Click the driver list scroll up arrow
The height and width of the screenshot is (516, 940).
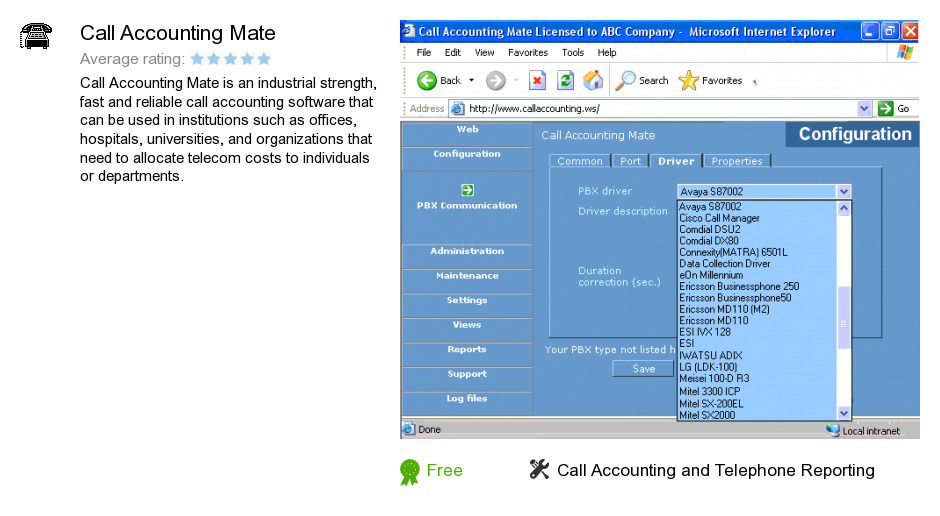click(x=844, y=208)
